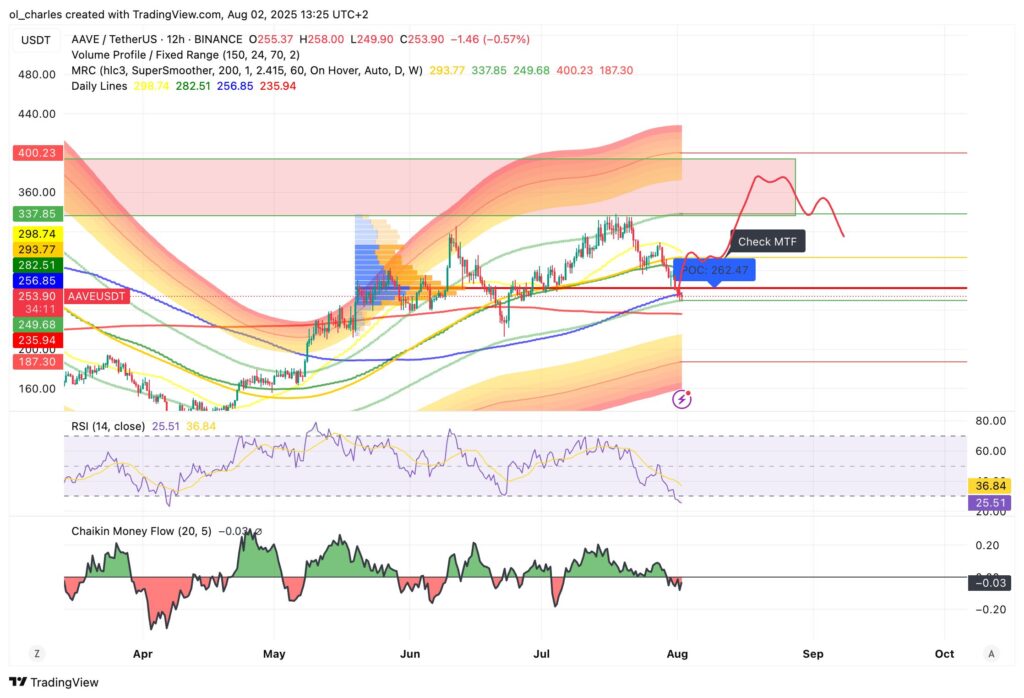Click the yellow 298.74 price label
The width and height of the screenshot is (1024, 698).
(37, 233)
